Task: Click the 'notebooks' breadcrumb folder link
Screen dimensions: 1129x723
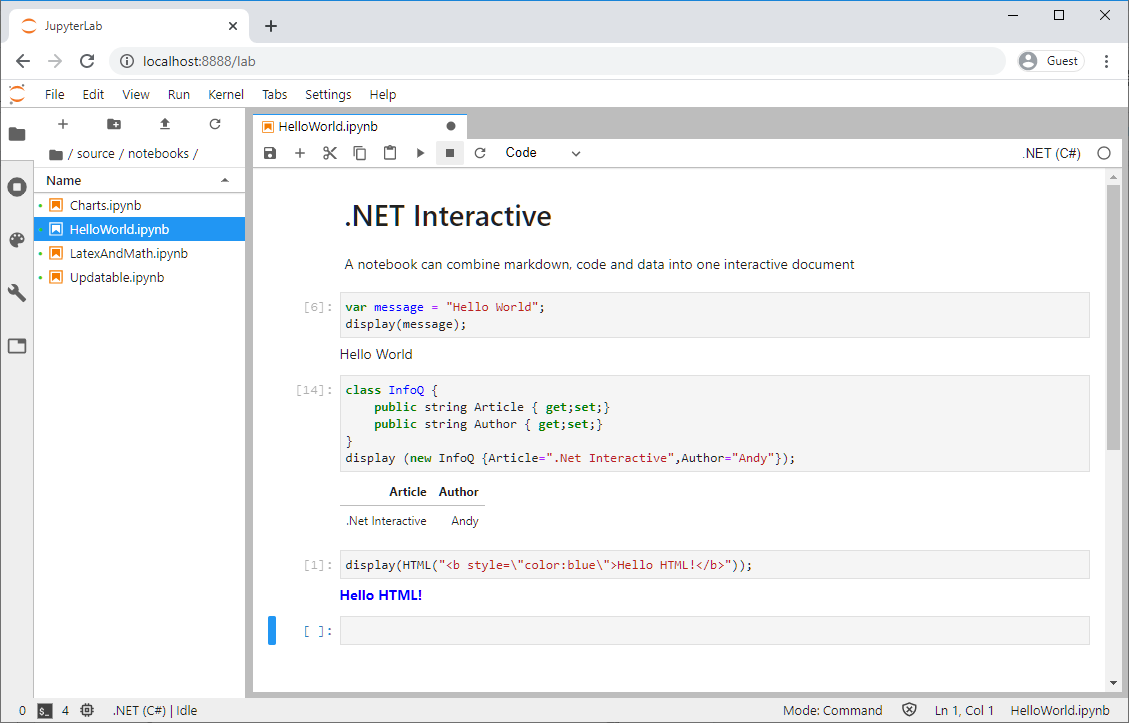Action: (x=158, y=153)
